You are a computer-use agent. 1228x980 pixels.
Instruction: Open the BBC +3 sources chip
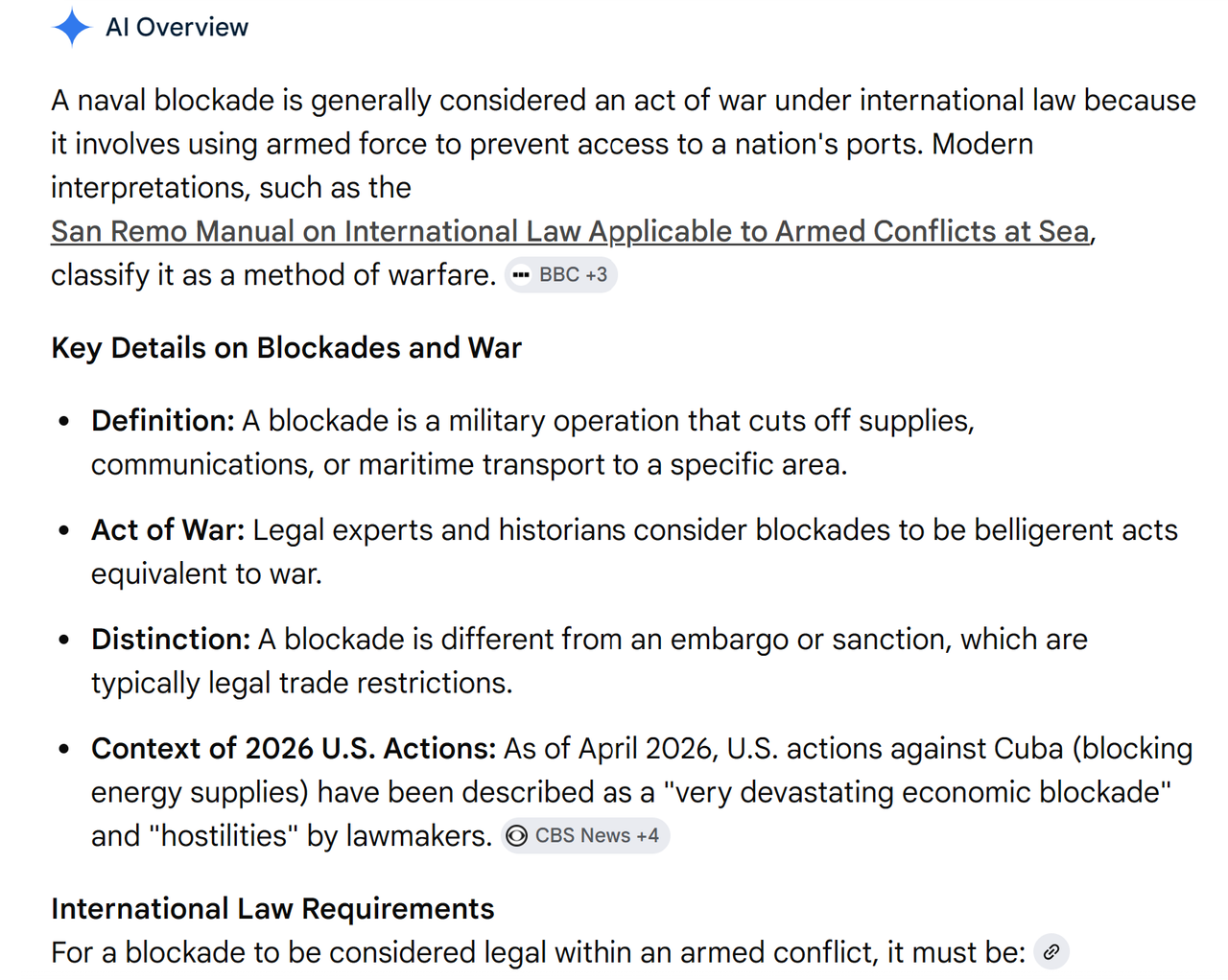(561, 275)
